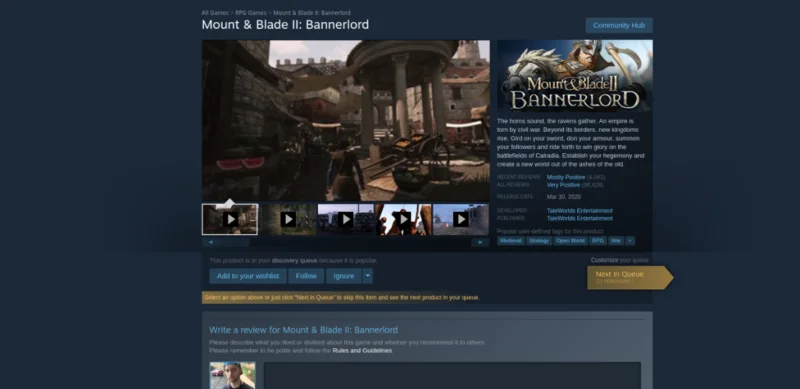Add to your wishlist
This screenshot has height=389, width=800.
(x=248, y=276)
